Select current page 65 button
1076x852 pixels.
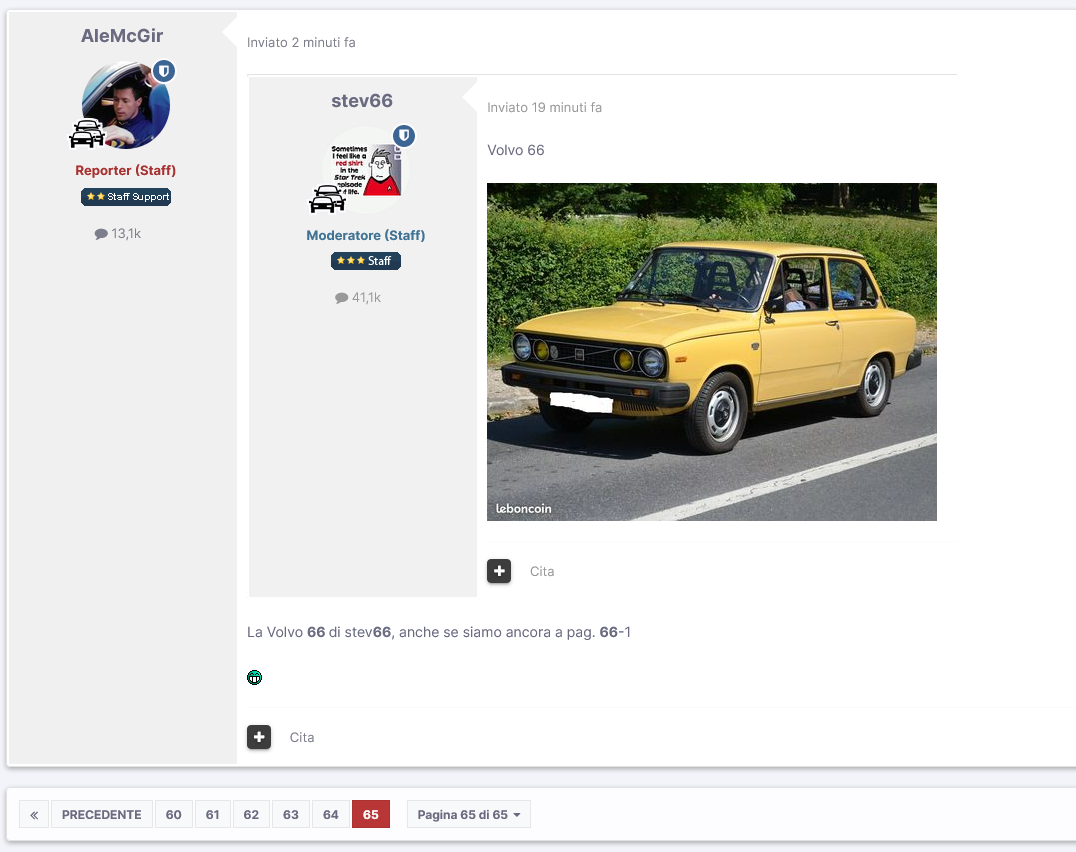371,814
